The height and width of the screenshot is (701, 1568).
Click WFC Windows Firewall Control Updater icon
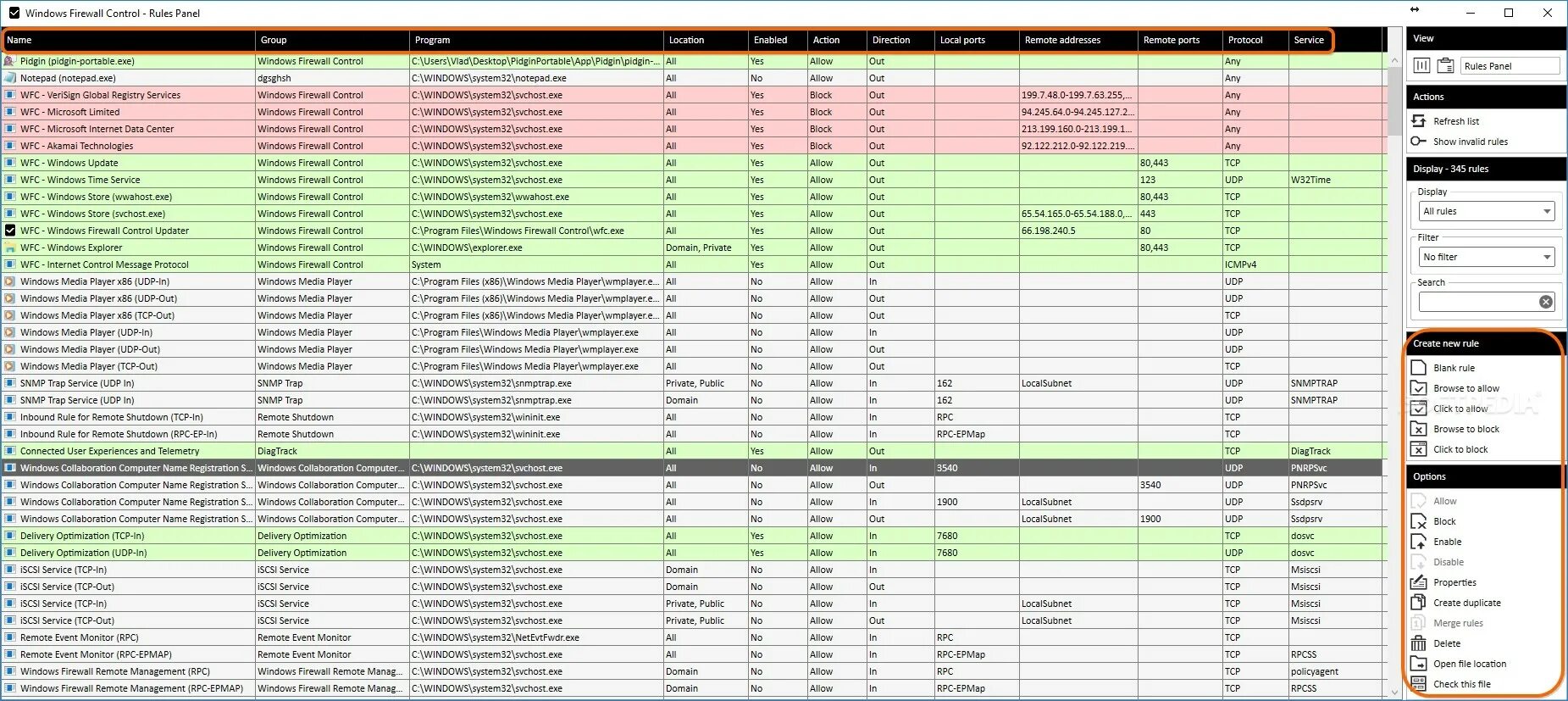point(10,231)
